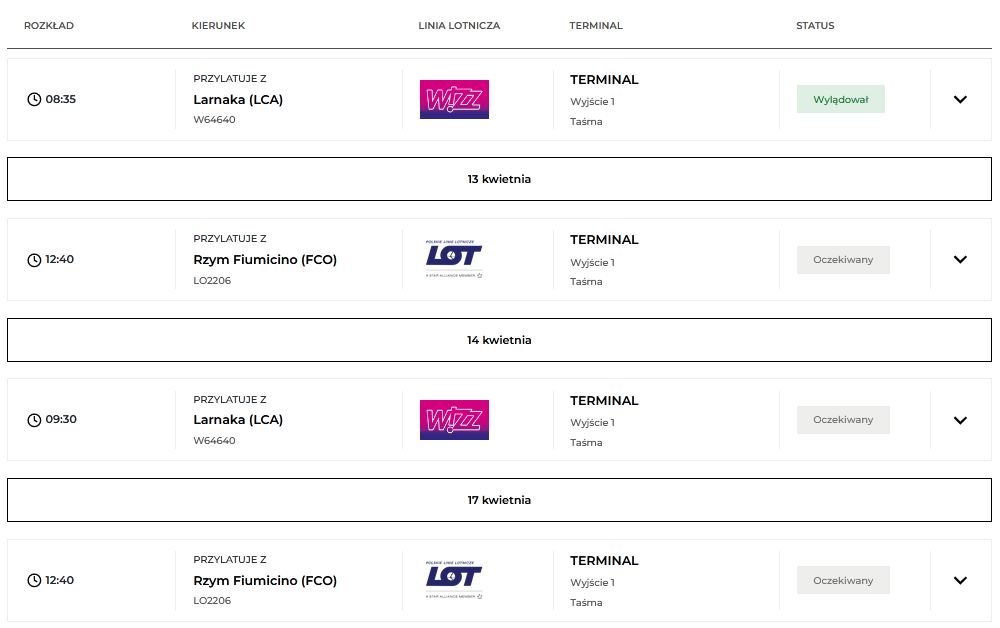
Task: Click the LOT logo on 13 kwietnia flight
Action: 454,259
